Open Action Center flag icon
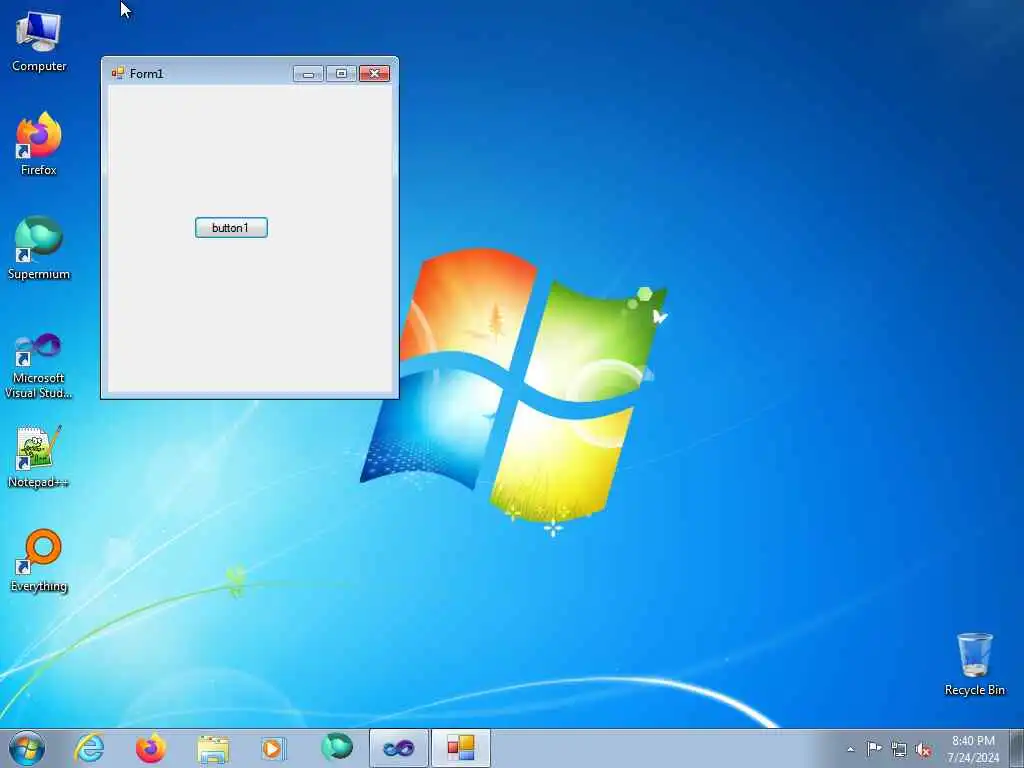 [x=874, y=748]
